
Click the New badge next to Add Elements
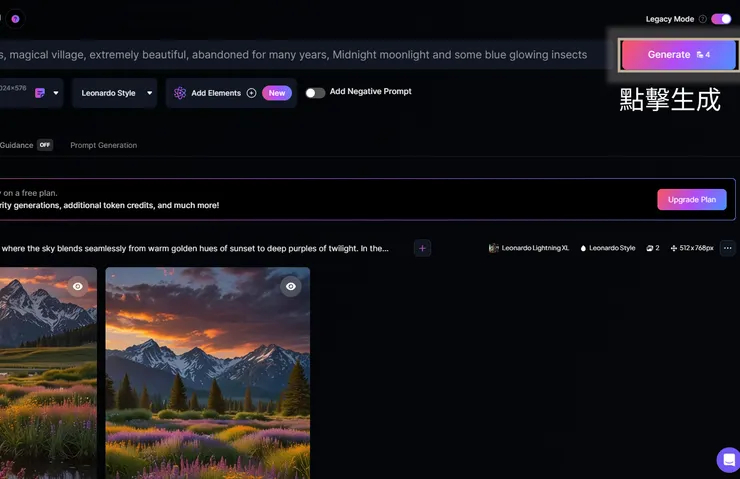[x=277, y=93]
